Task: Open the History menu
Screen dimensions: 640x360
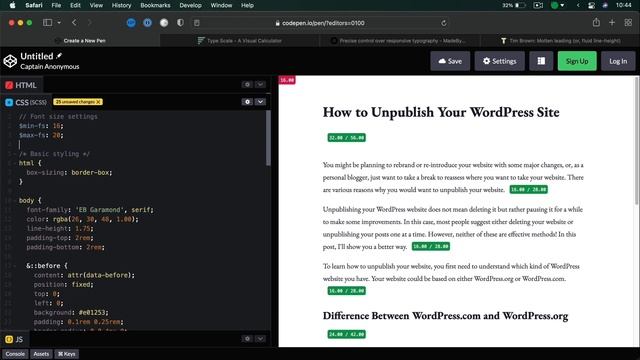Action: (x=121, y=5)
